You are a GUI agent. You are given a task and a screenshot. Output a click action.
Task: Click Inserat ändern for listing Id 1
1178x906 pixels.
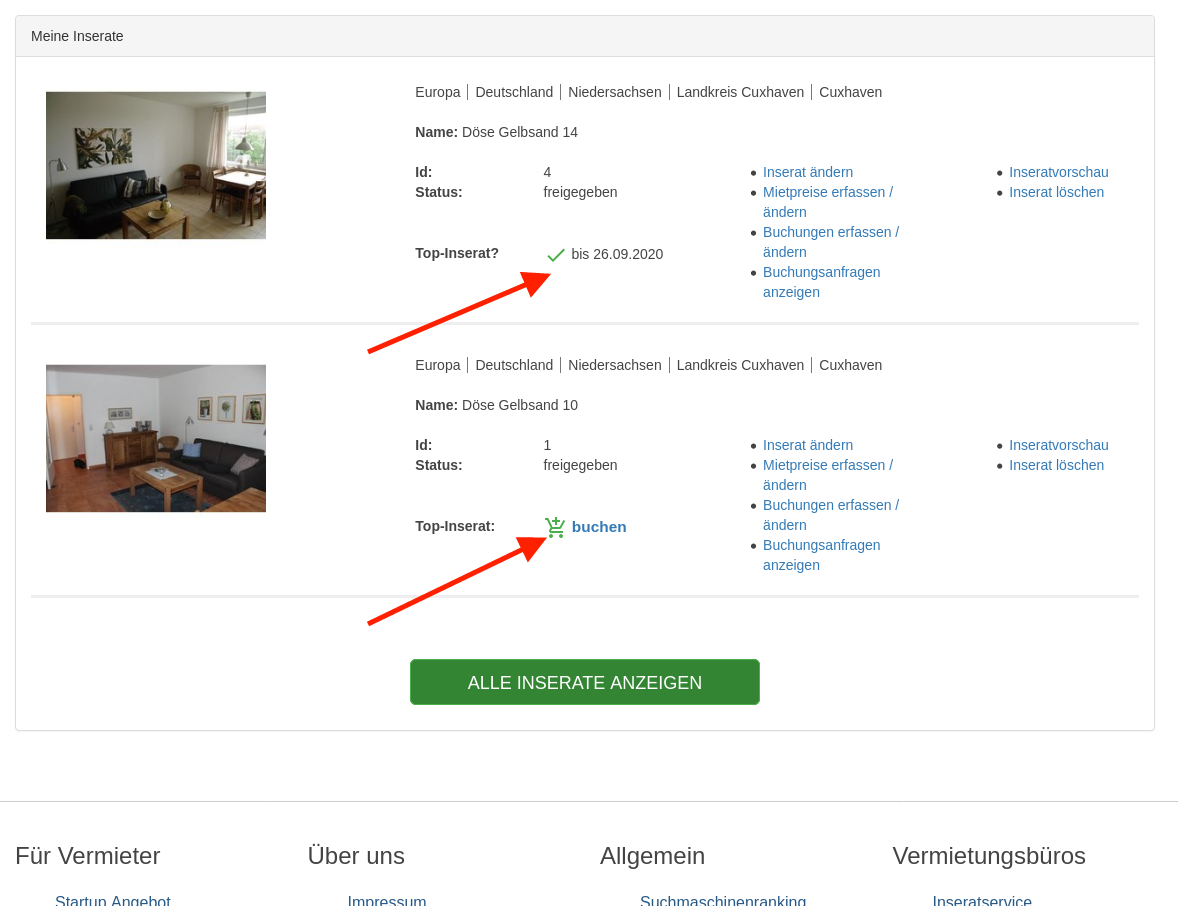[807, 445]
